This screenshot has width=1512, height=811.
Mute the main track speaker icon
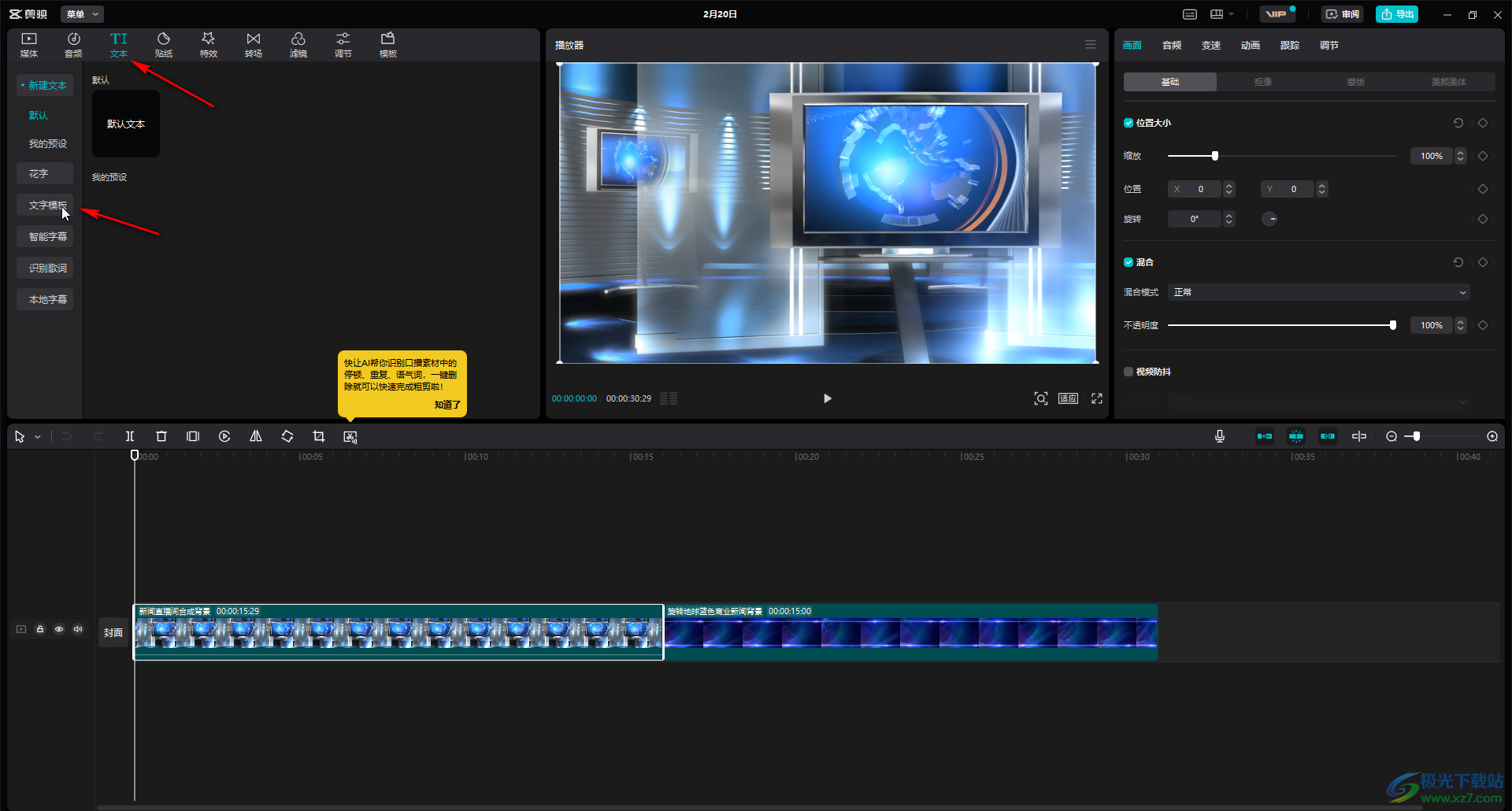click(x=78, y=629)
